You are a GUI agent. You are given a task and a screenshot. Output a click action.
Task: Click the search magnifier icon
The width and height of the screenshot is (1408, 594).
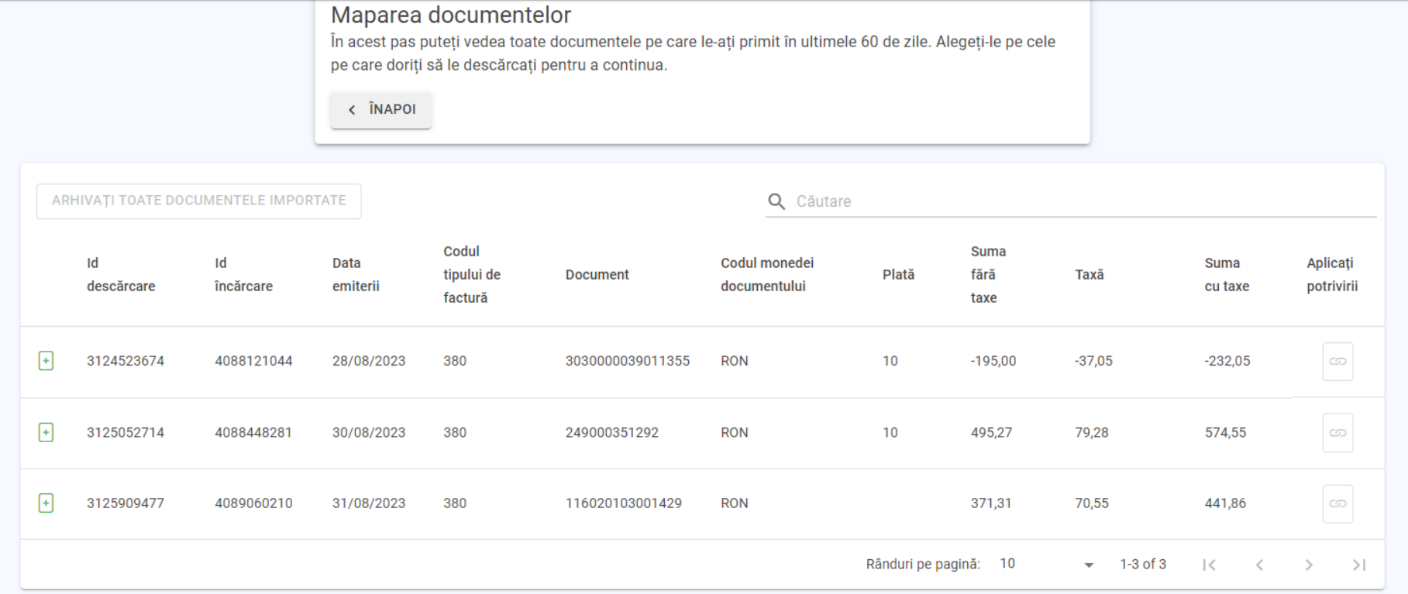(x=777, y=202)
